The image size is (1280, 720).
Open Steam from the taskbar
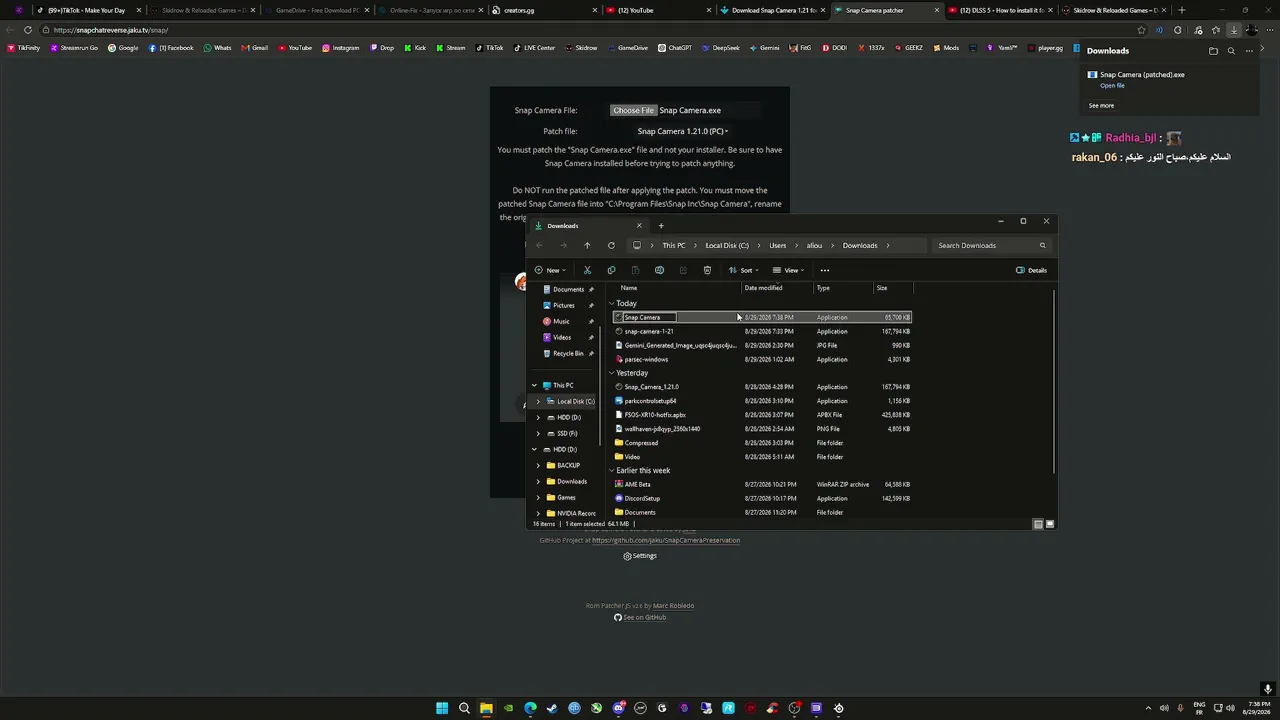pyautogui.click(x=552, y=708)
